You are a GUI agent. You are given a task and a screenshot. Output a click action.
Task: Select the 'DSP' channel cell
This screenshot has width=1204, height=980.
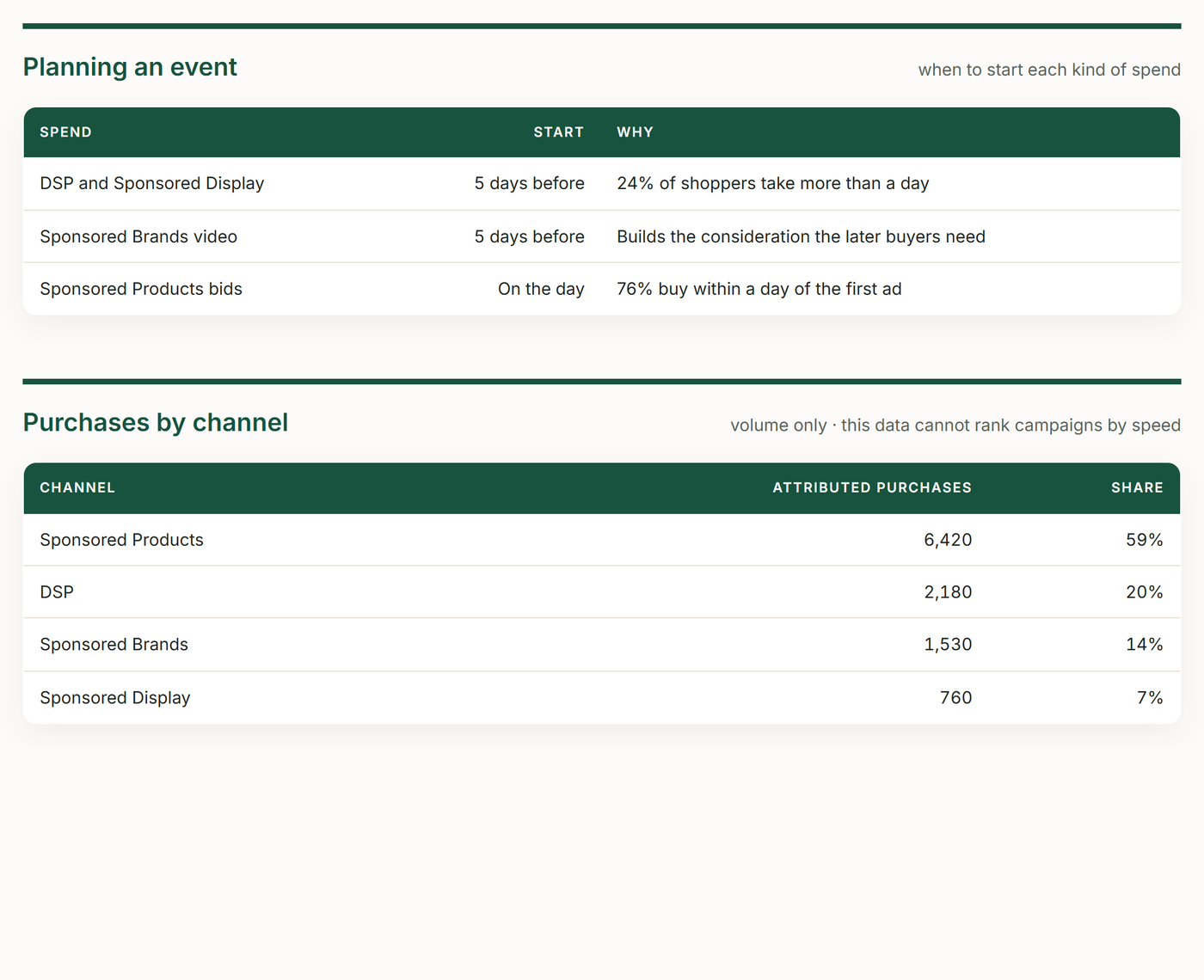click(x=57, y=592)
